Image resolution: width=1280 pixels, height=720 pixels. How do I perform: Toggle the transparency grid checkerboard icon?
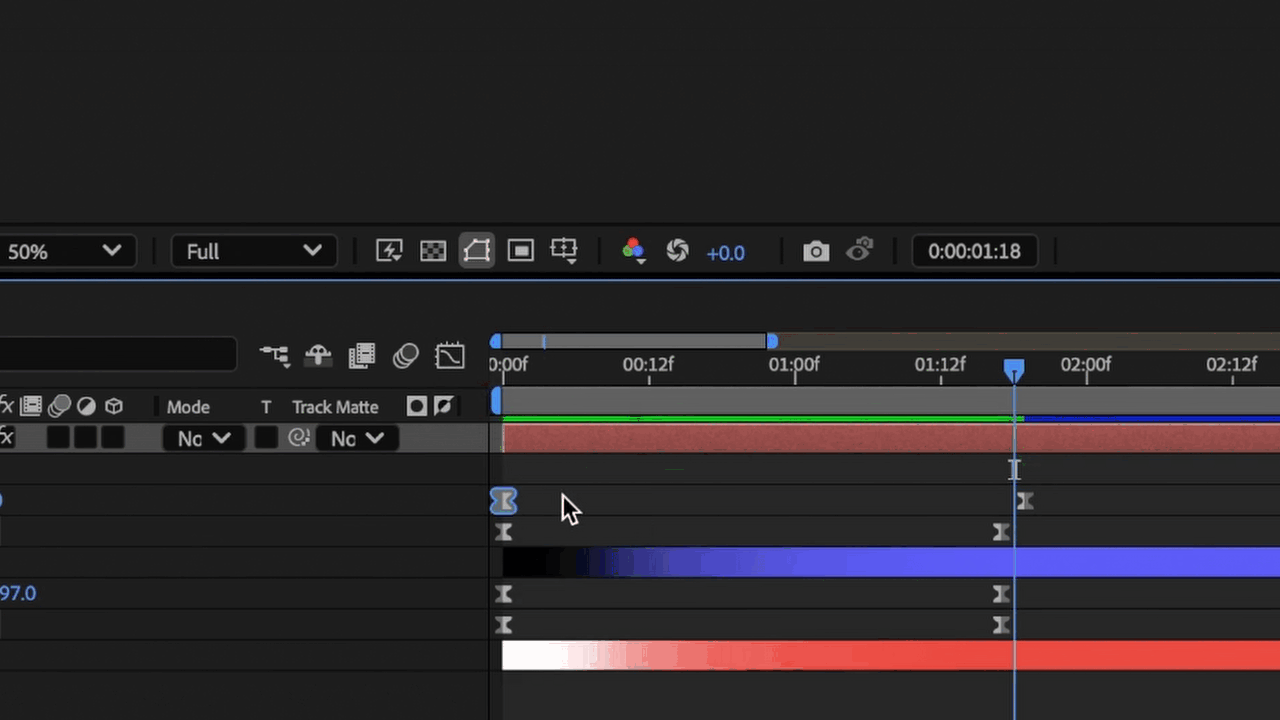click(x=433, y=251)
